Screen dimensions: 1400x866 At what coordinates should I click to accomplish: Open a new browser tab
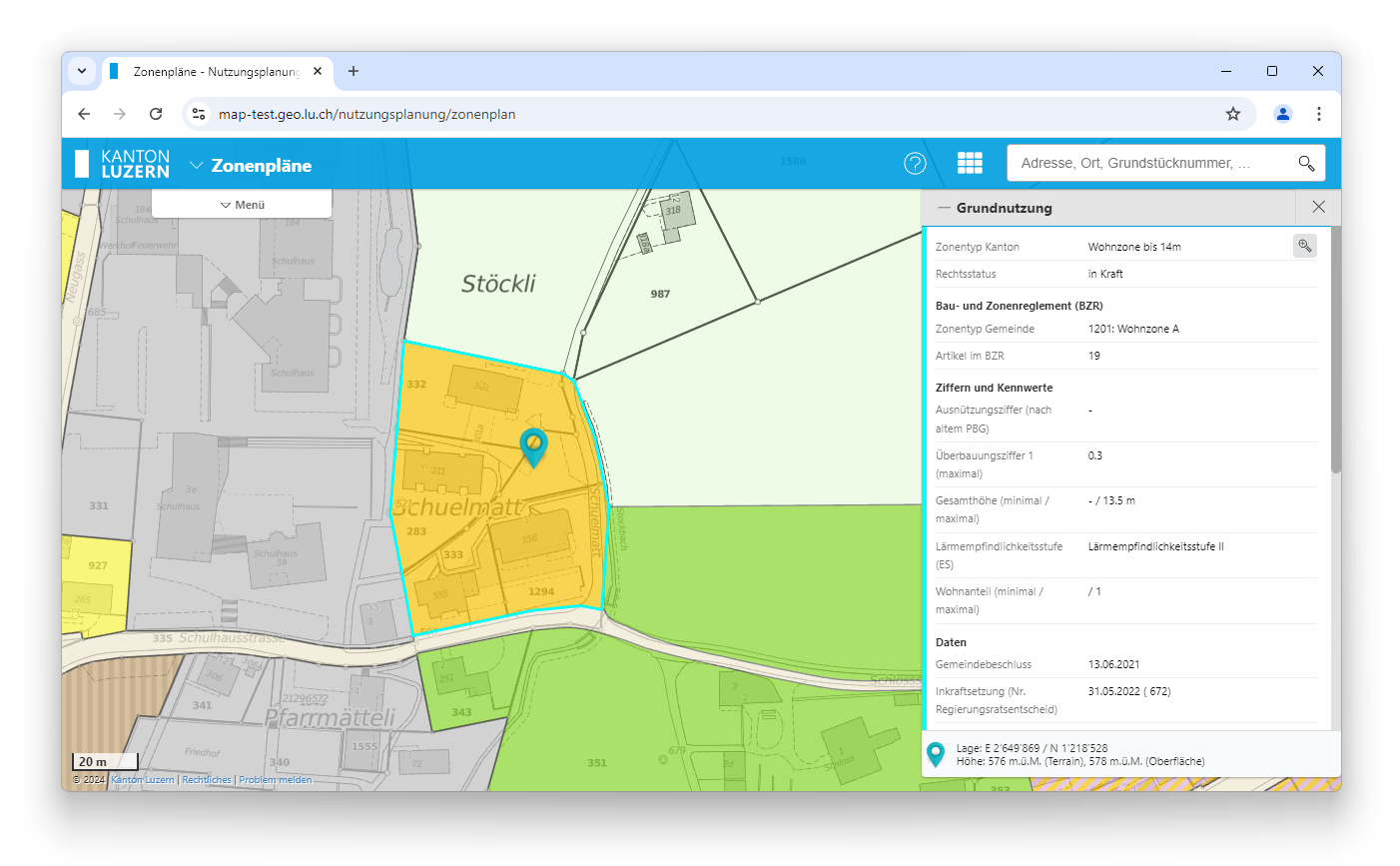[353, 71]
